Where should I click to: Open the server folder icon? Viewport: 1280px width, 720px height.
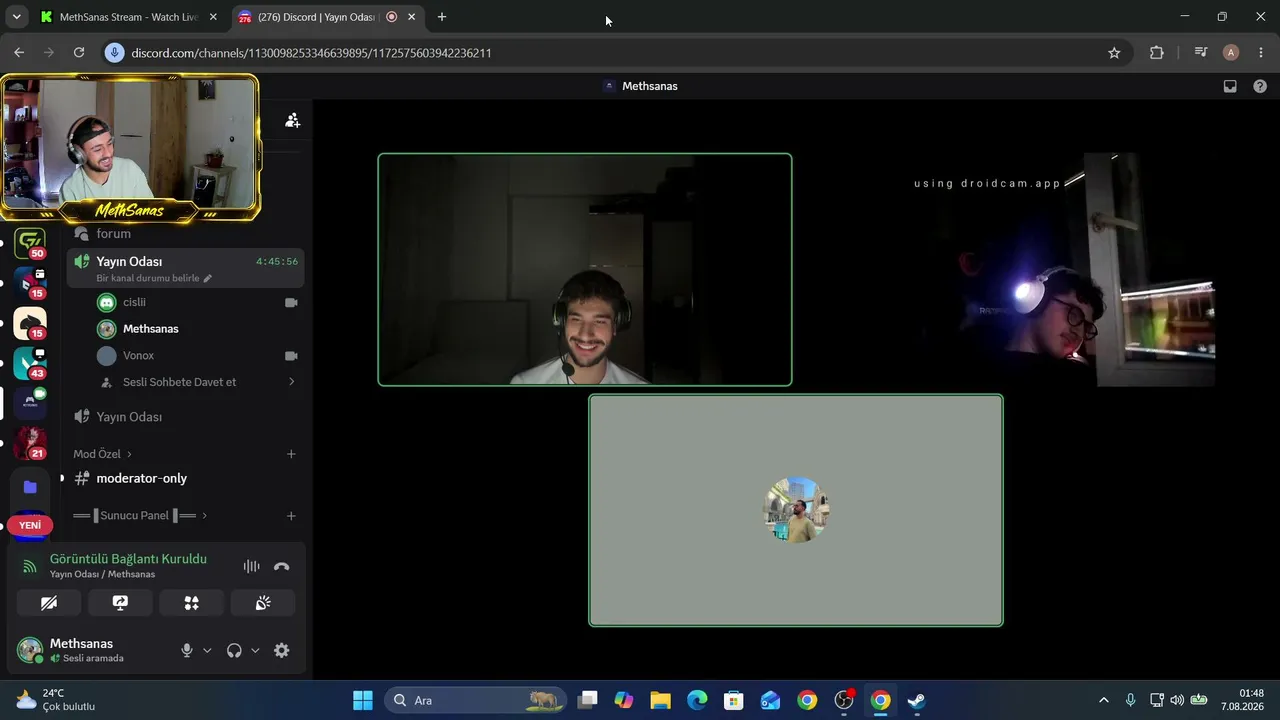(x=30, y=487)
